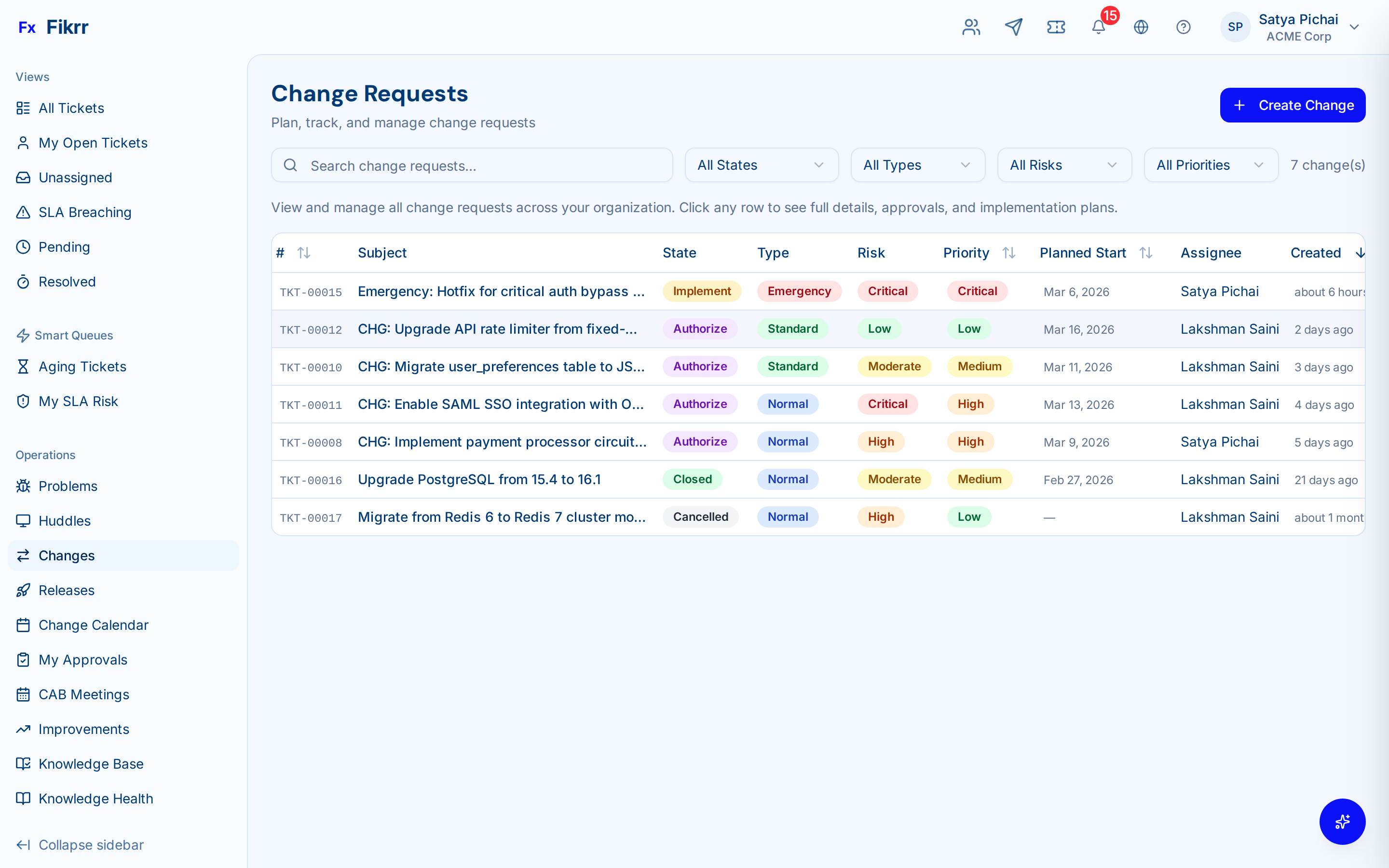Click the My SLA Risk shield icon
Viewport: 1389px width, 868px height.
point(24,401)
